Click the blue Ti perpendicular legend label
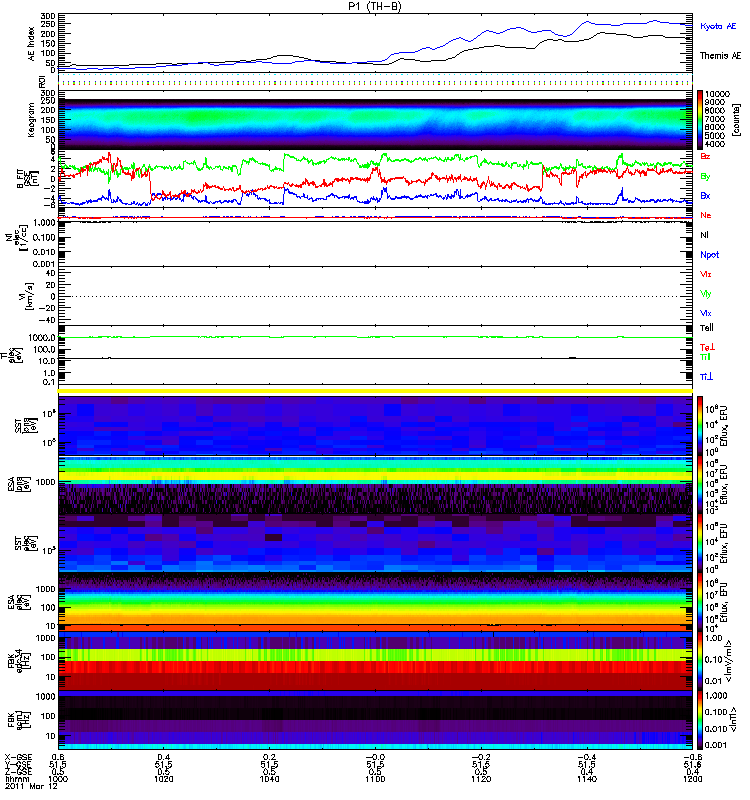750x800 pixels. click(706, 377)
